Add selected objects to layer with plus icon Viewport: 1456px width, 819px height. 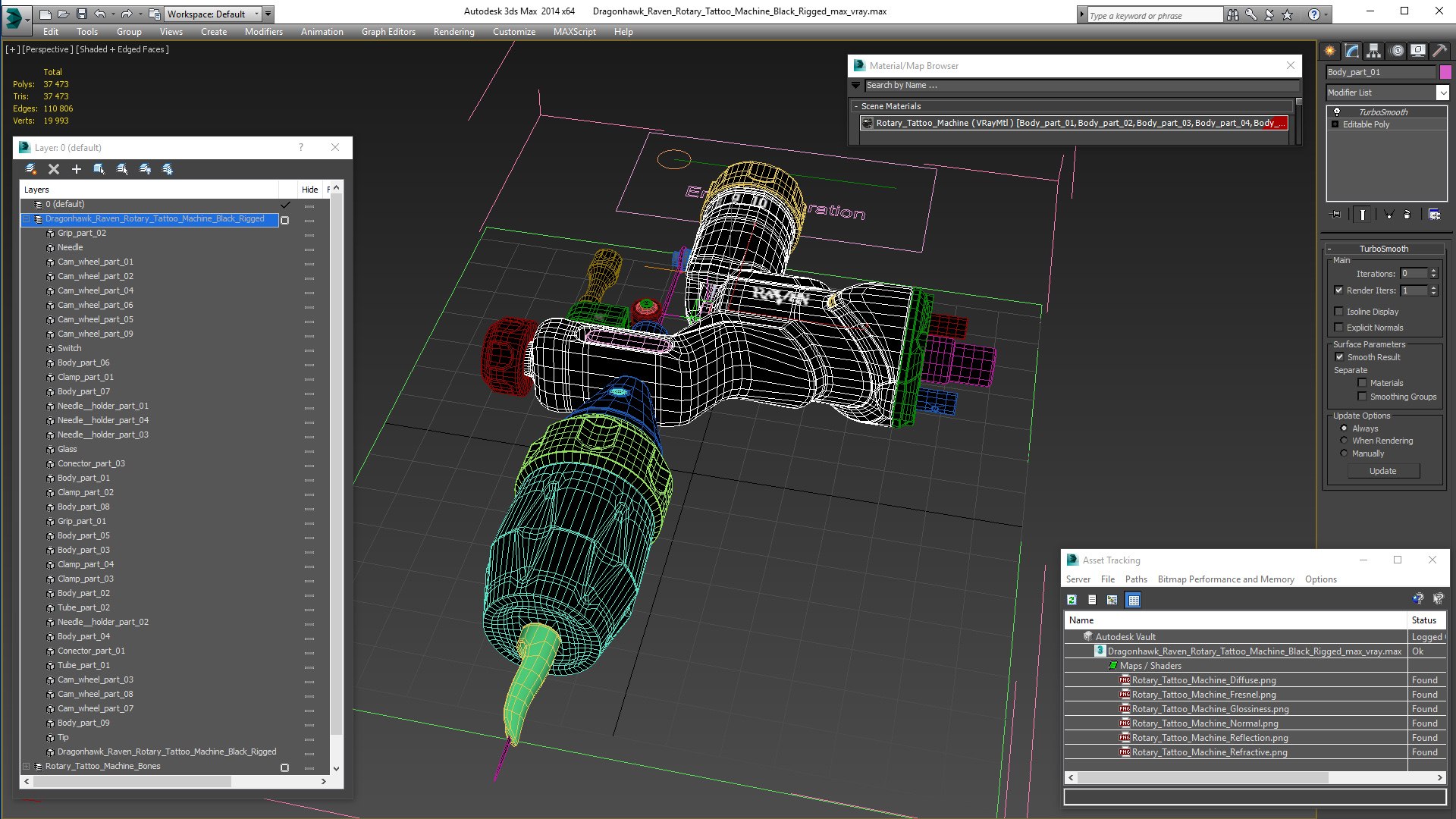[x=76, y=169]
